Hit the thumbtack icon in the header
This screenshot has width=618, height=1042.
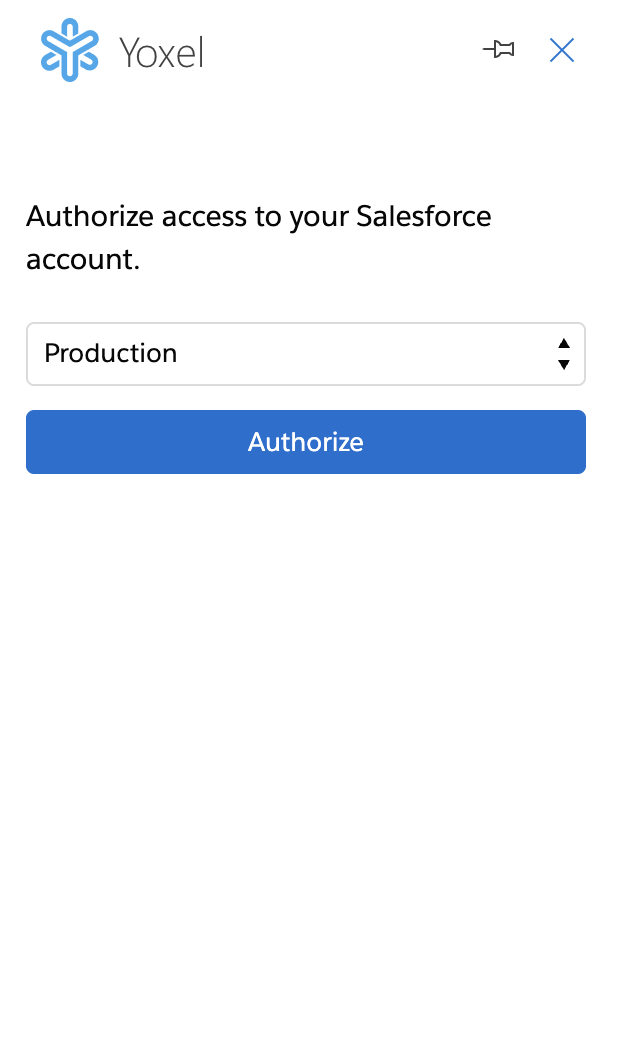click(x=498, y=50)
